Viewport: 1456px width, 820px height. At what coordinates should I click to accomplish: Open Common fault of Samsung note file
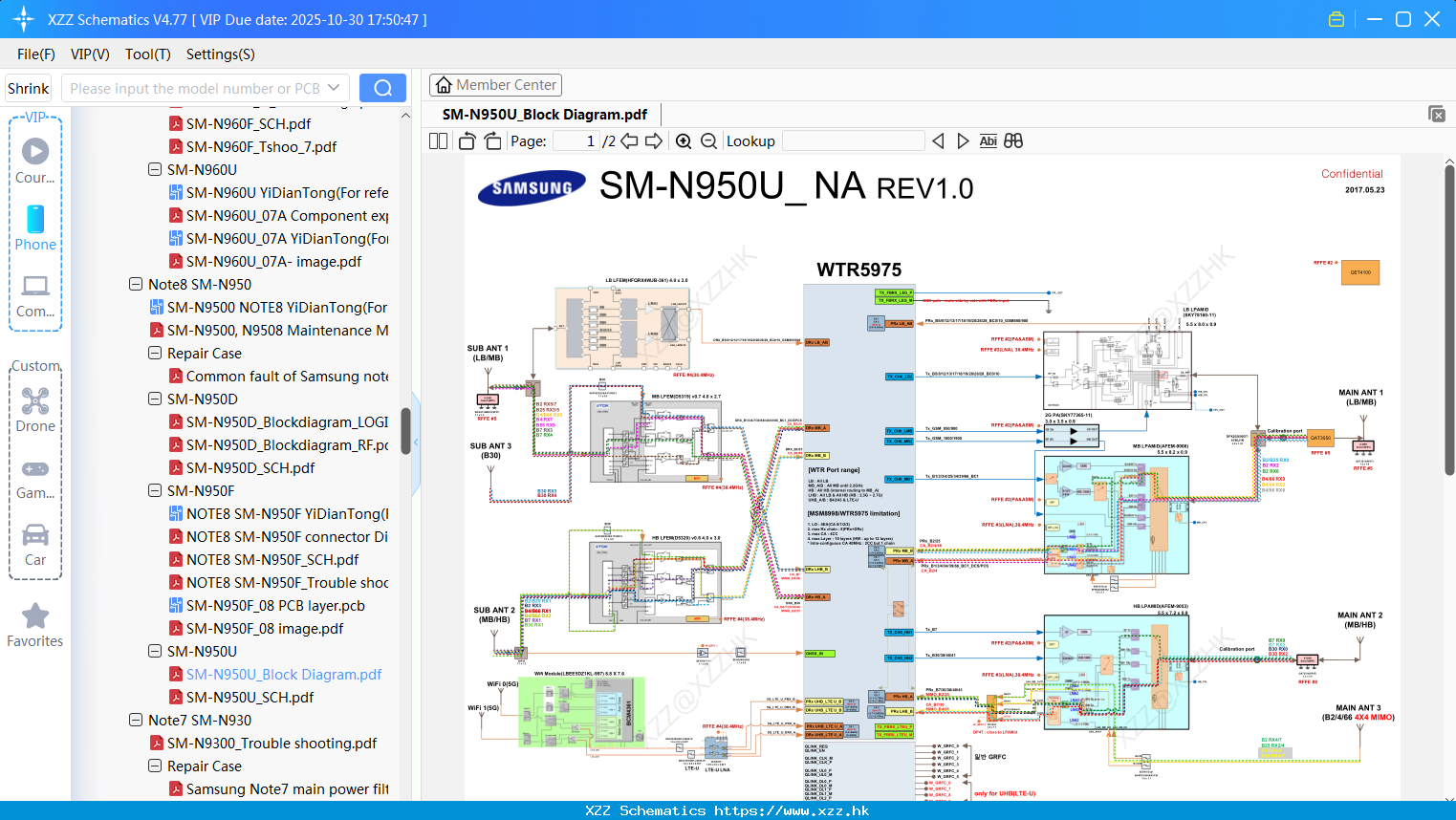(x=287, y=376)
